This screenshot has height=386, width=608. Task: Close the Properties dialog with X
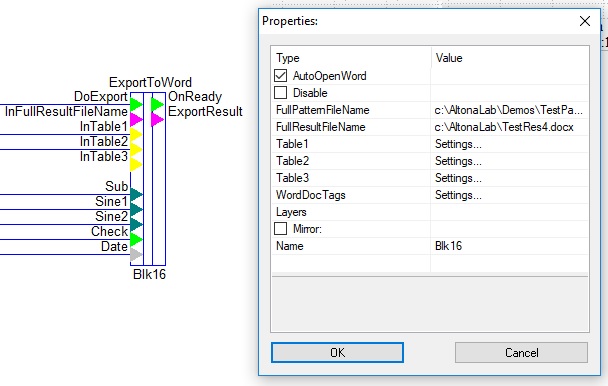pyautogui.click(x=585, y=21)
